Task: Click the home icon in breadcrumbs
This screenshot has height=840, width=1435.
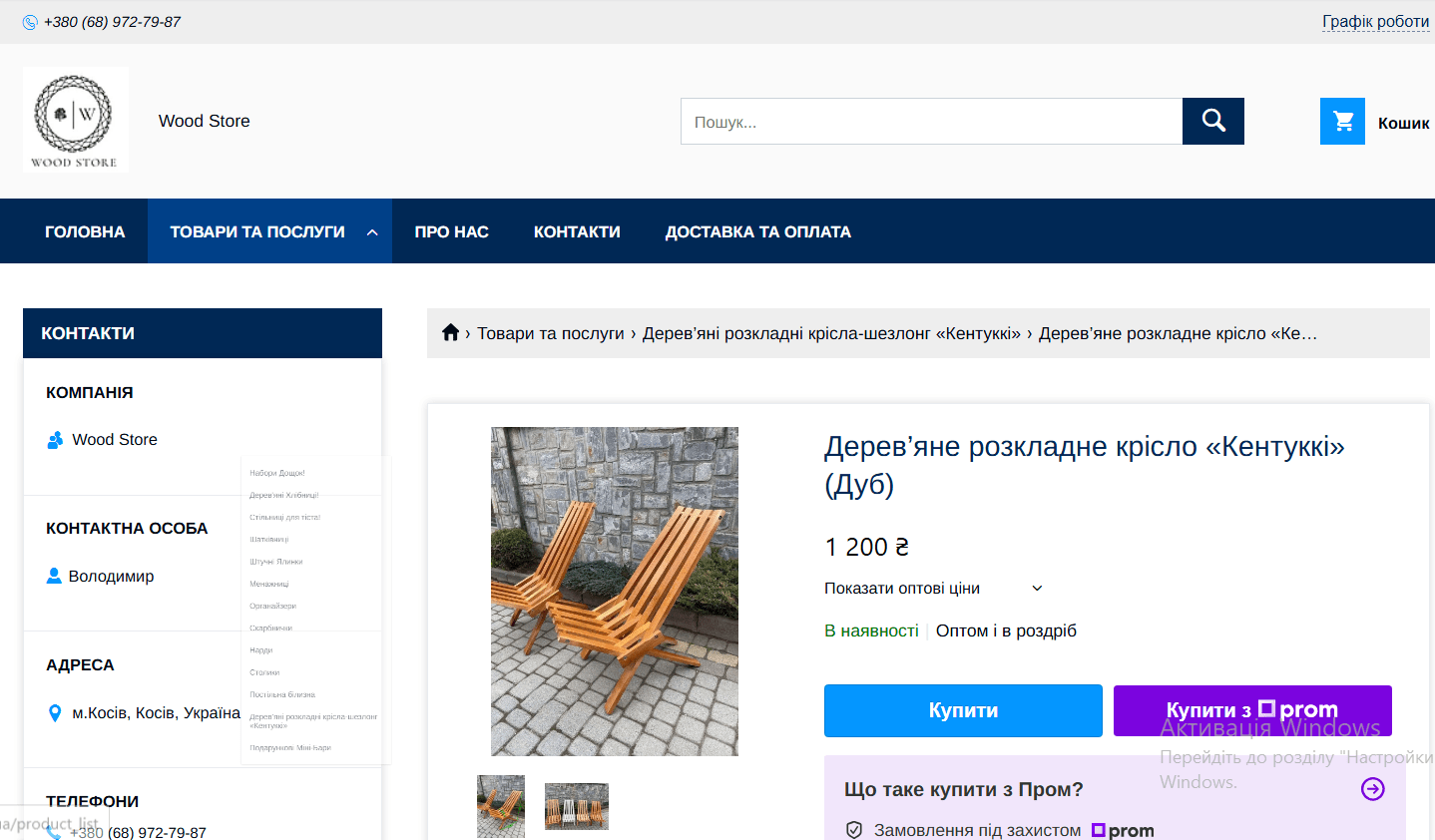Action: pos(450,333)
